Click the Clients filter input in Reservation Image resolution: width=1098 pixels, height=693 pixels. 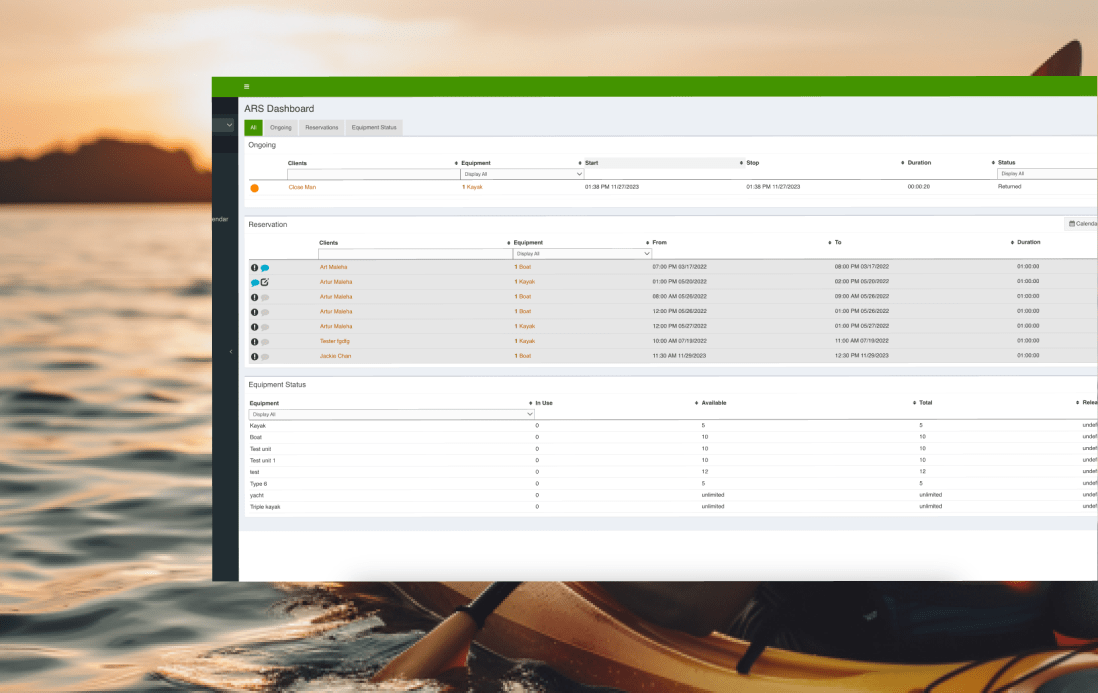(x=413, y=253)
